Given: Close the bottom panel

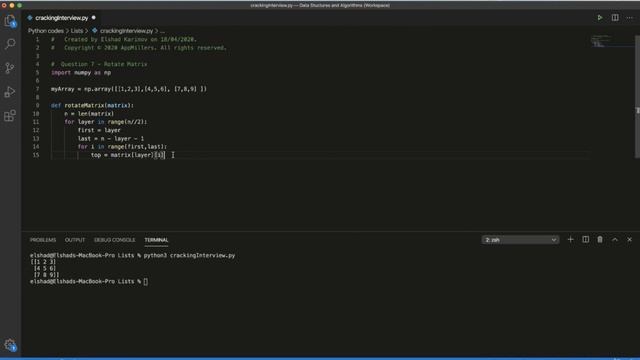Looking at the screenshot, I should tap(629, 240).
